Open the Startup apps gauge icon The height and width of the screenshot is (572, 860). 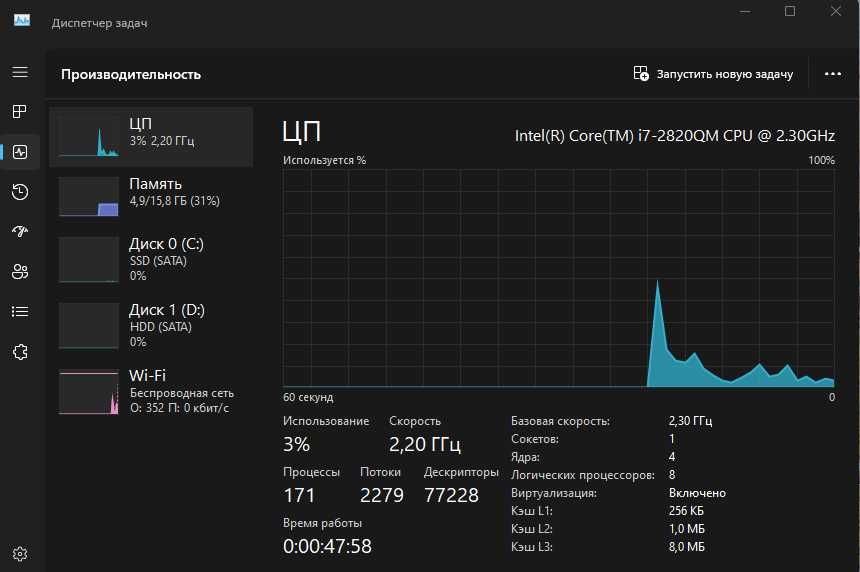click(x=20, y=231)
